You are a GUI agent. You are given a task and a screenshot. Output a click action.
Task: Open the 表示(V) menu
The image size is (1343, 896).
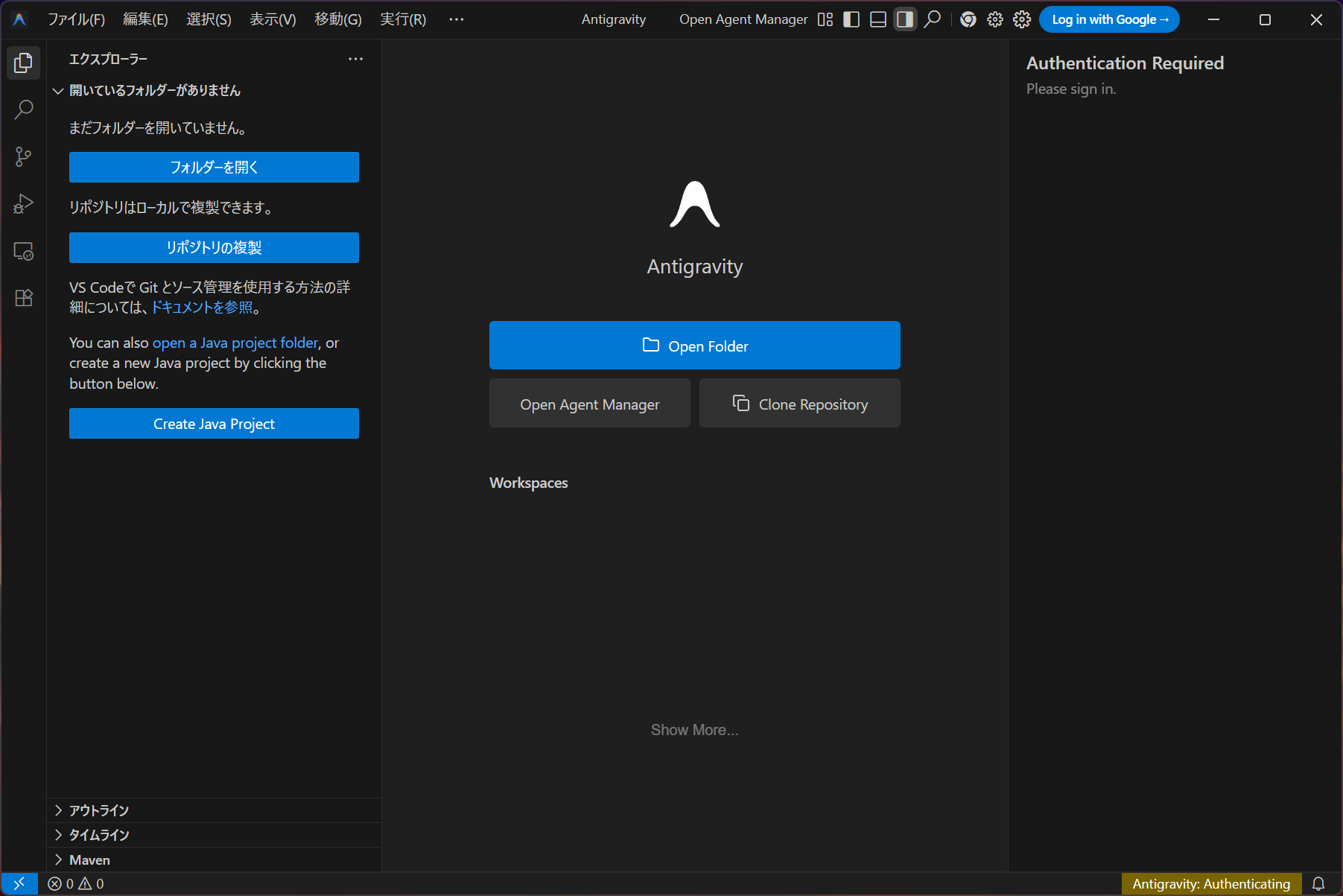tap(273, 19)
